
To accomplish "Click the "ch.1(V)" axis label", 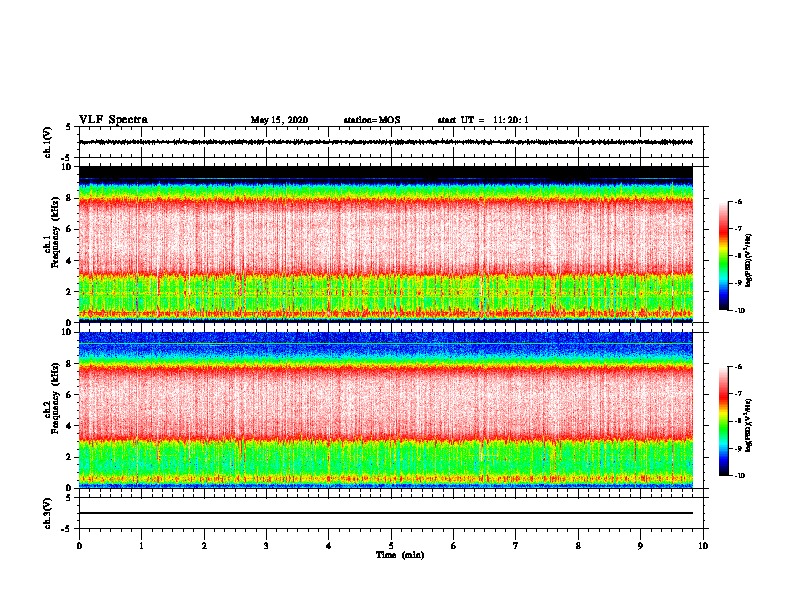I will pos(47,142).
